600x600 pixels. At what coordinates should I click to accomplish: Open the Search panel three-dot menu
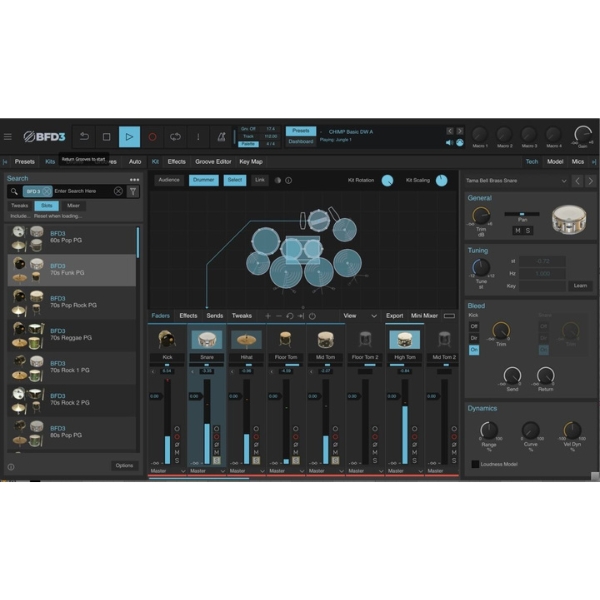point(134,179)
